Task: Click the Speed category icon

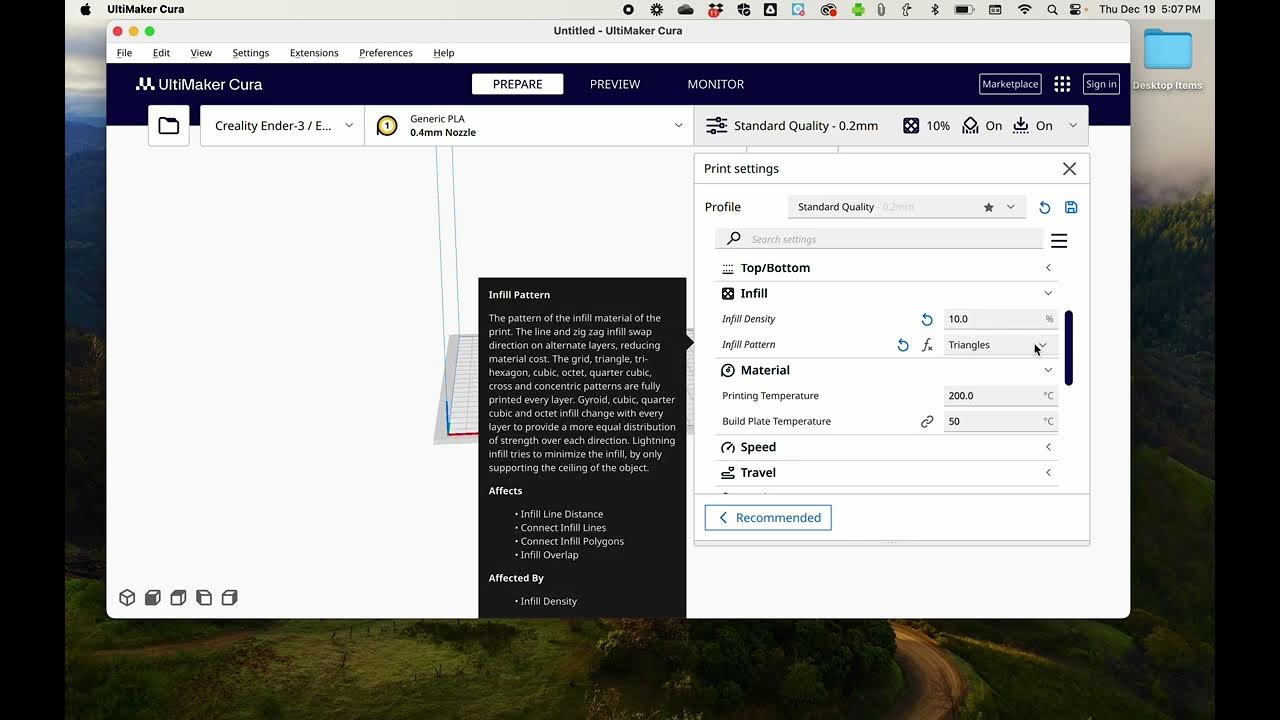Action: [728, 447]
